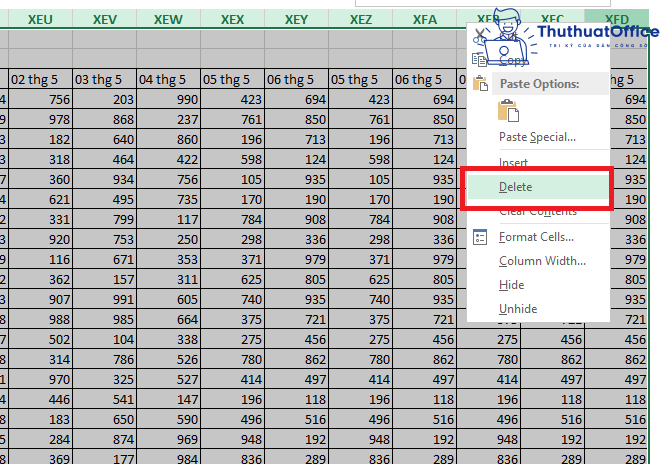The image size is (668, 464).
Task: Click the cell containing 104
Action: [105, 340]
